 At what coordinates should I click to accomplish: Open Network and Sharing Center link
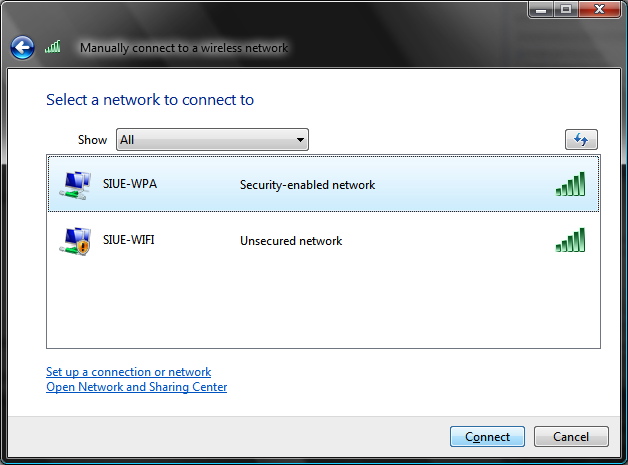pos(136,387)
